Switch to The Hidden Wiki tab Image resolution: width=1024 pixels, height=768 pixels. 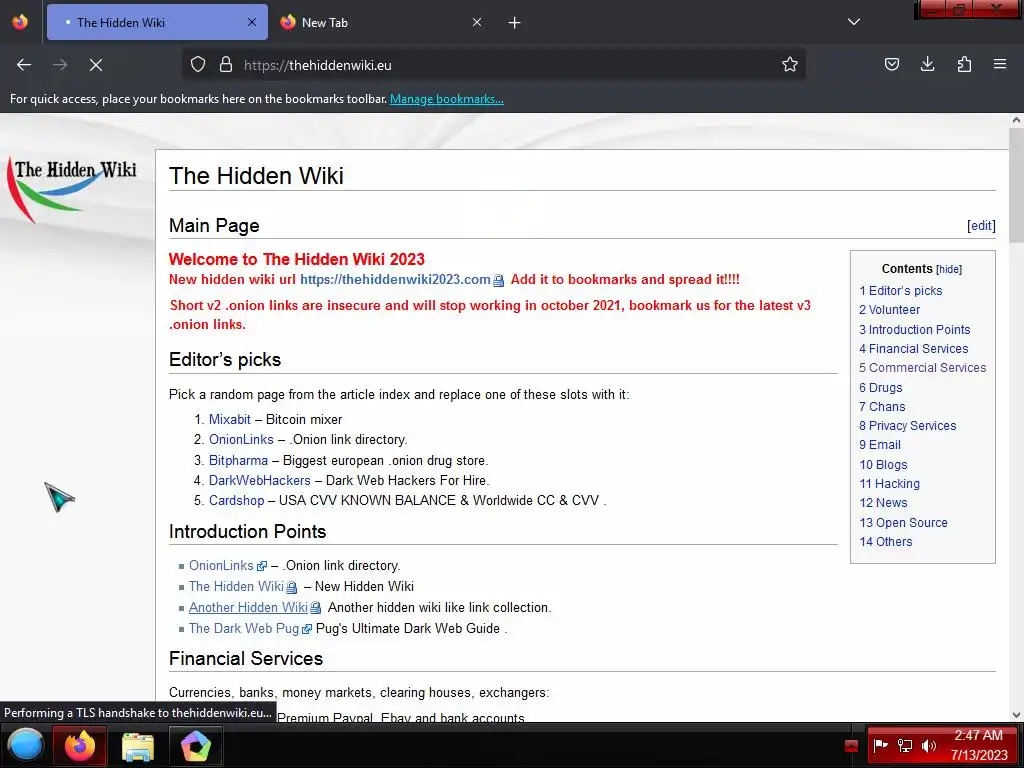(157, 22)
